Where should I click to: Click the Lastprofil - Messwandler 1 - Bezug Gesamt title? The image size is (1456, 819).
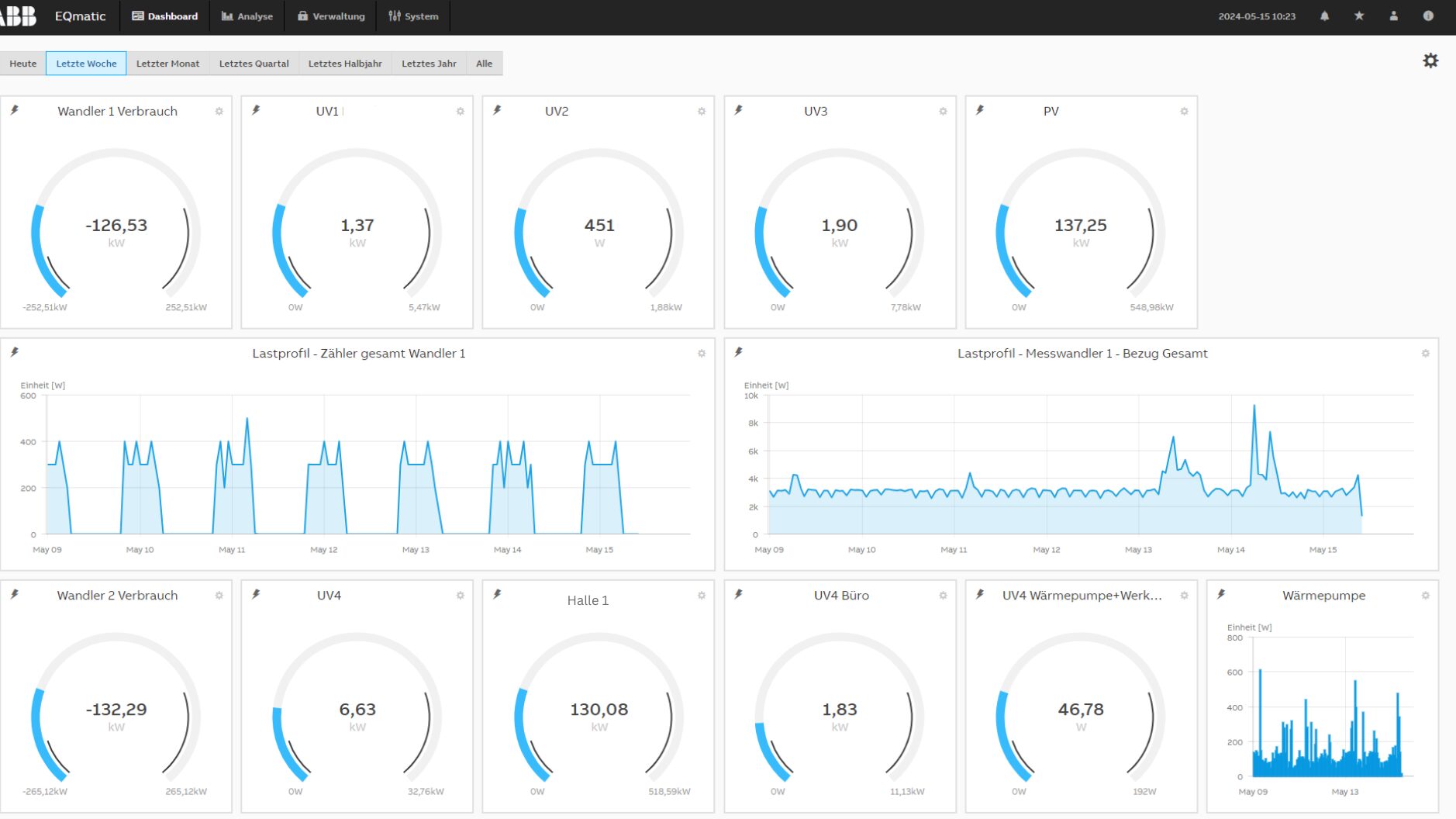coord(1082,353)
